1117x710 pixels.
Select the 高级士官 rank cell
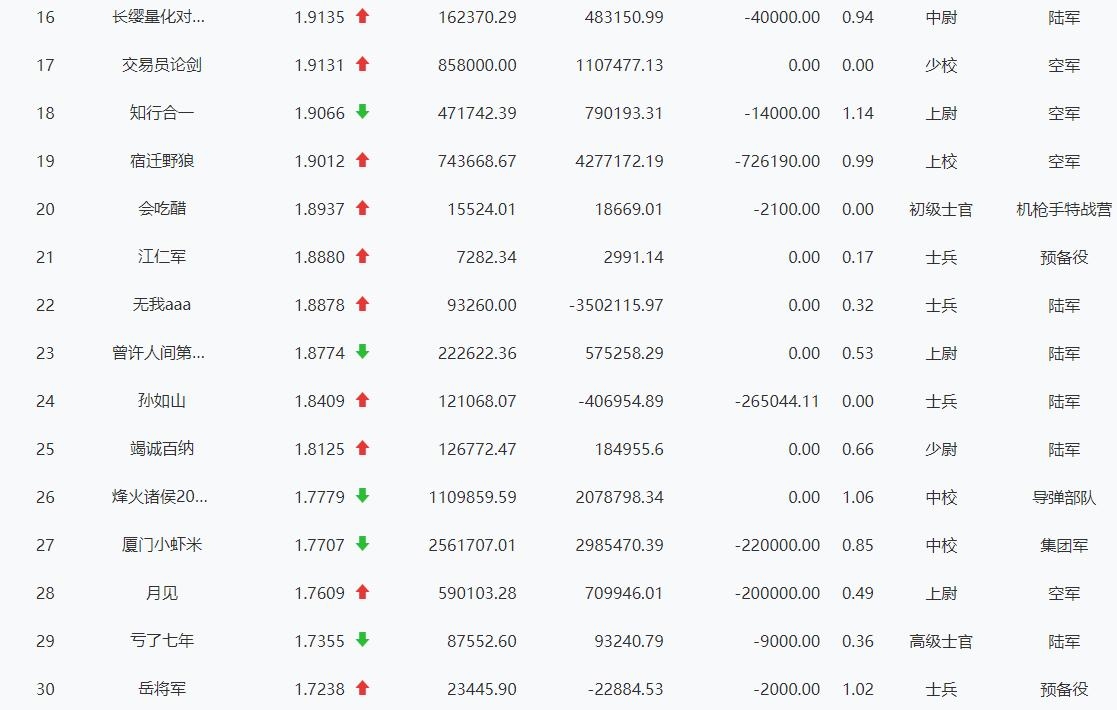click(940, 641)
